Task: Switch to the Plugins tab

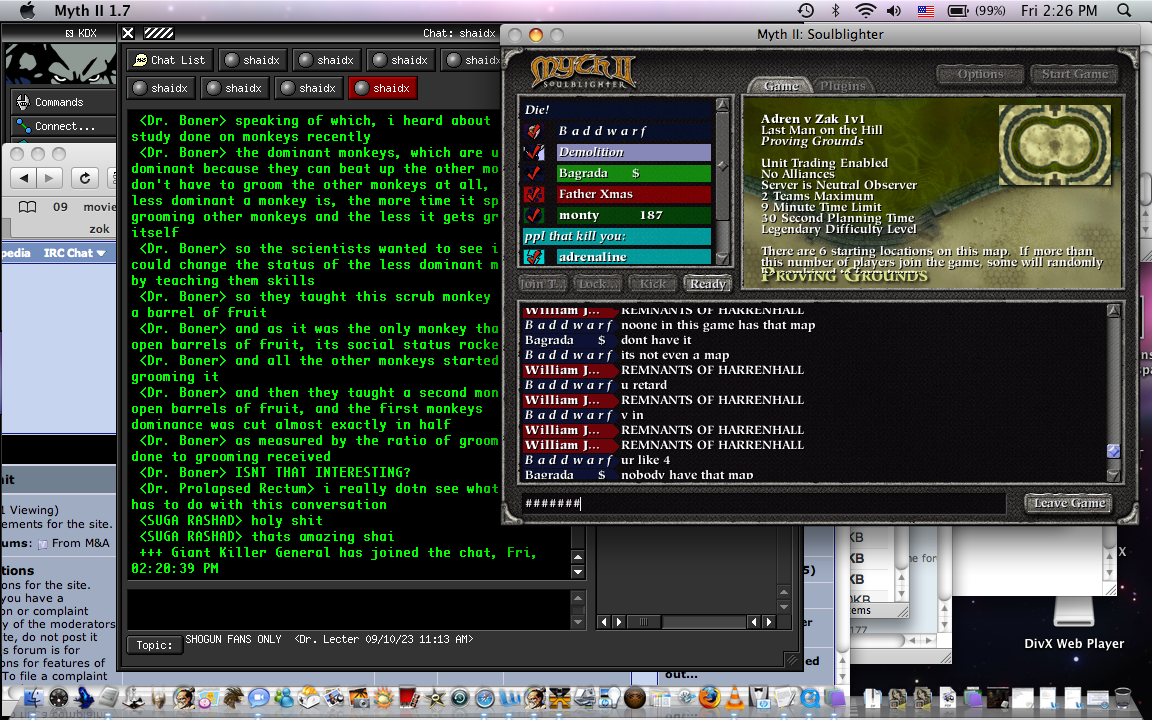Action: point(843,86)
